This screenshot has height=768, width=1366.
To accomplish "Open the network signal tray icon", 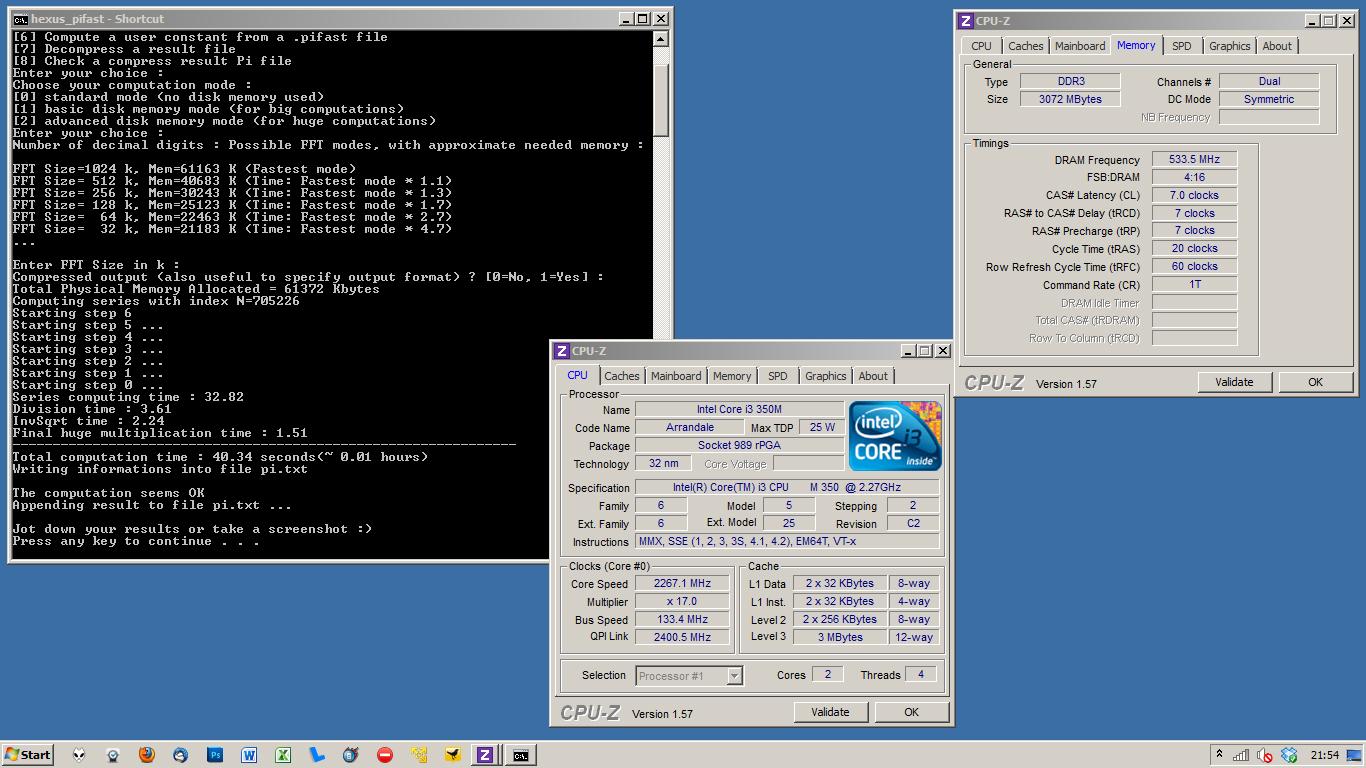I will (x=1241, y=755).
